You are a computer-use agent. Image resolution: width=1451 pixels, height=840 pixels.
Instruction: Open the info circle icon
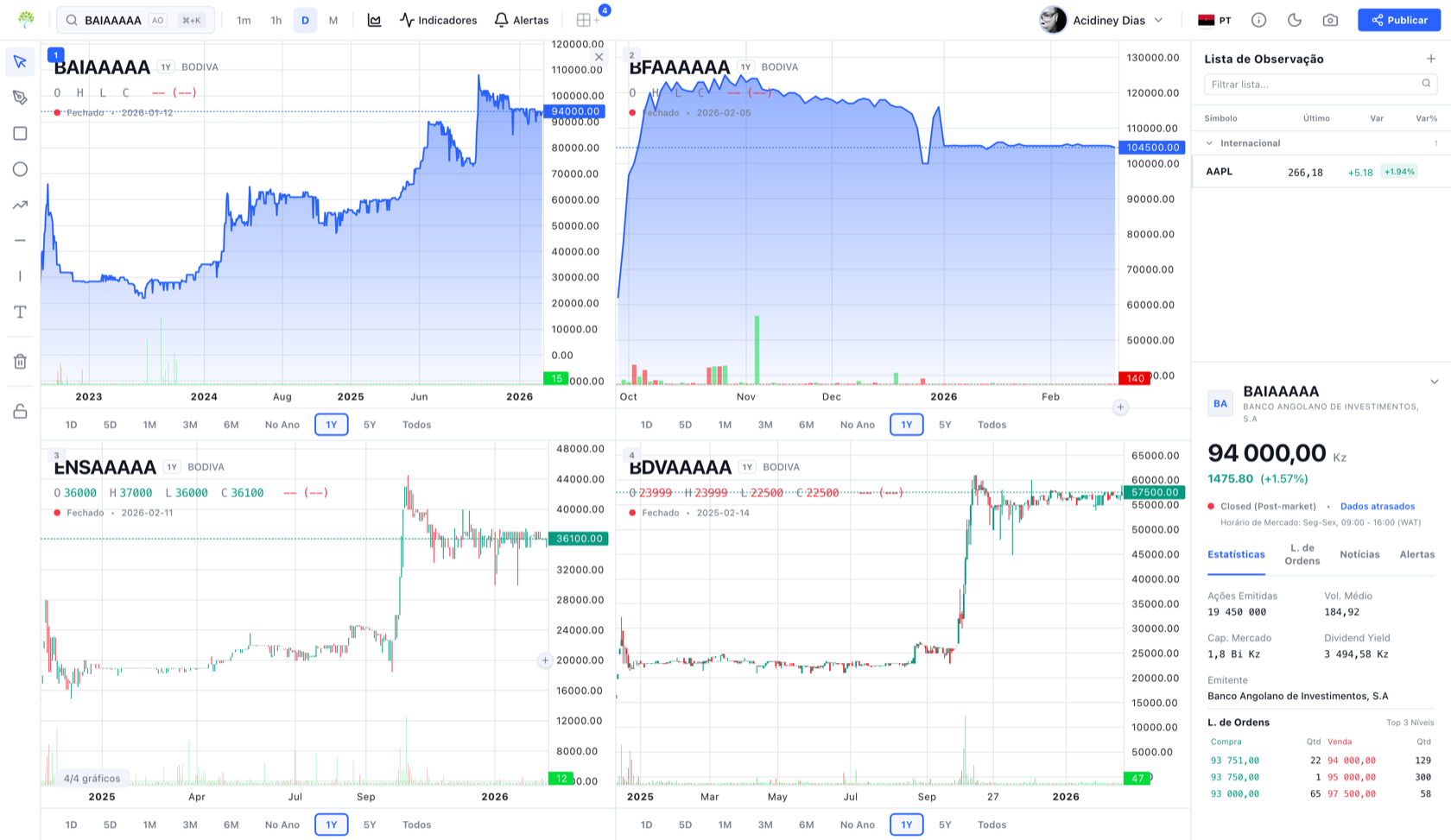pos(1259,20)
